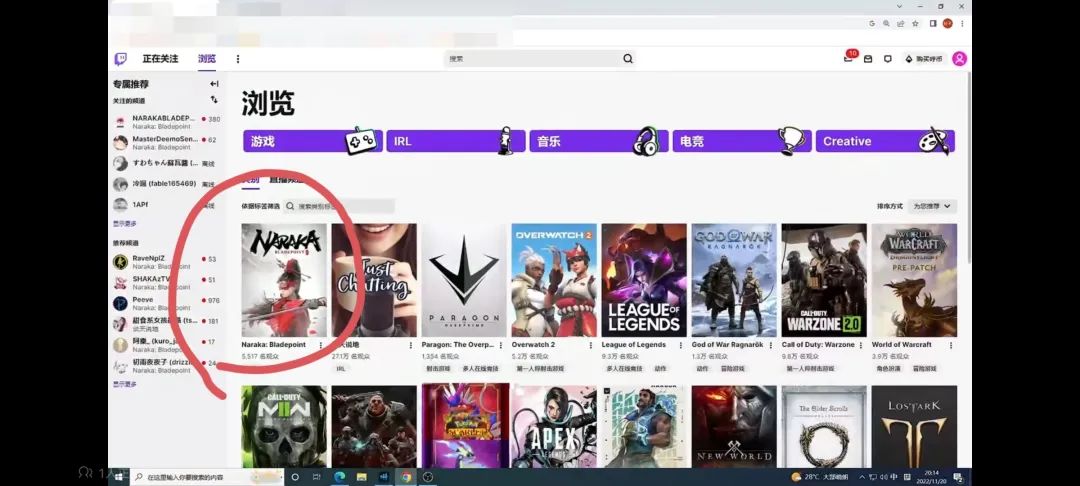Open the IRL category banner

point(456,141)
